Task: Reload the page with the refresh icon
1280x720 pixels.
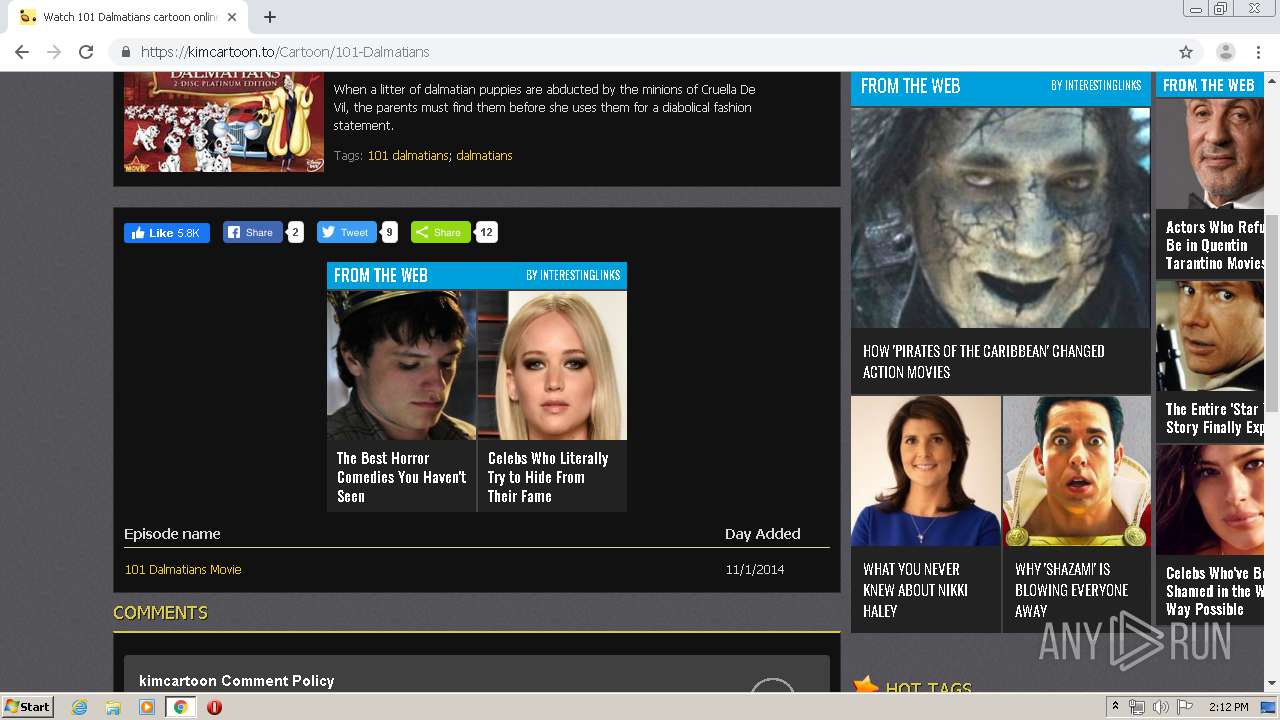Action: [x=86, y=52]
